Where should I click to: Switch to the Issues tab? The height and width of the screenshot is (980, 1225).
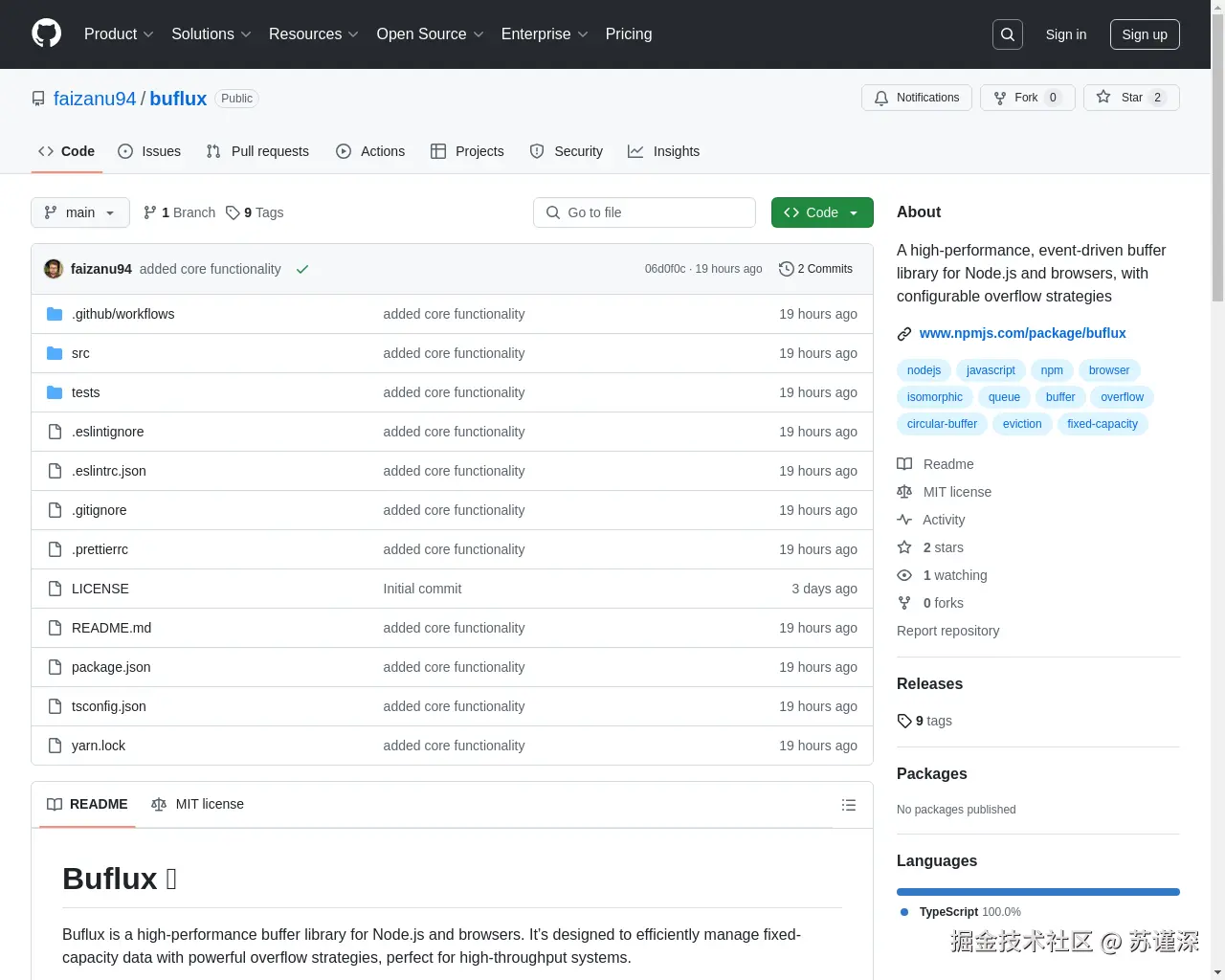149,151
